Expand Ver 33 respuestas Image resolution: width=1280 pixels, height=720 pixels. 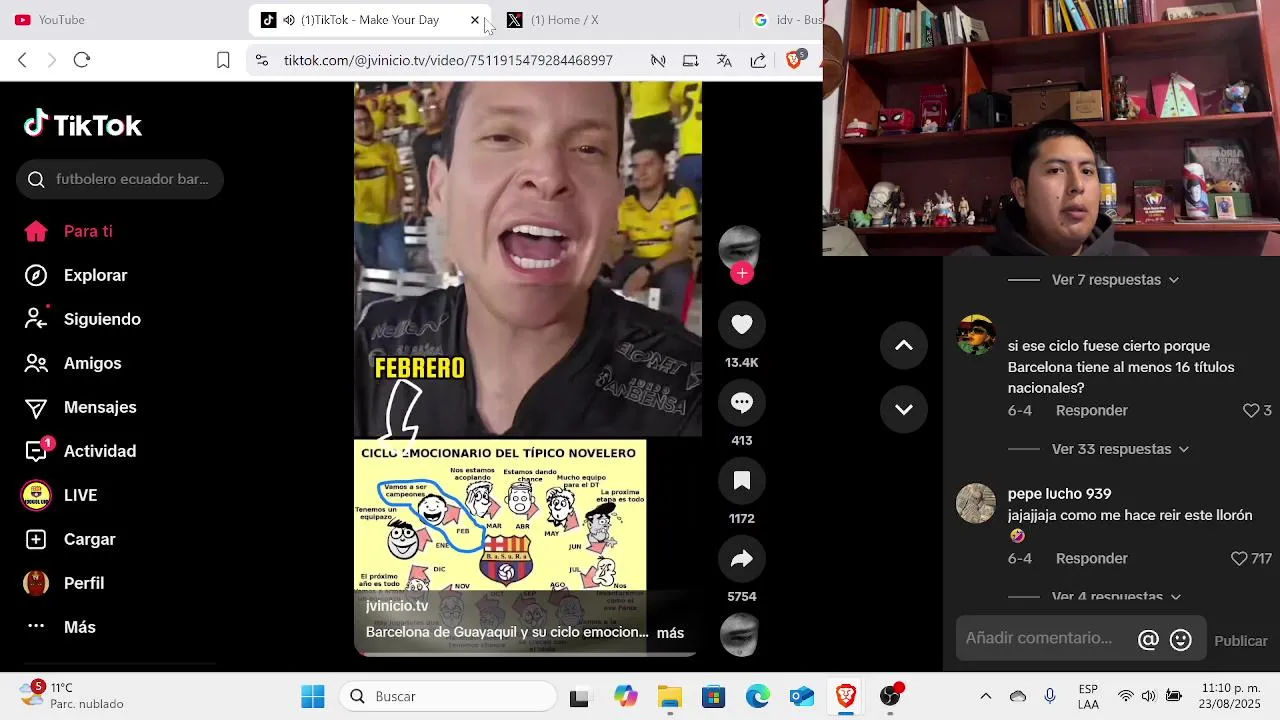pyautogui.click(x=1120, y=449)
